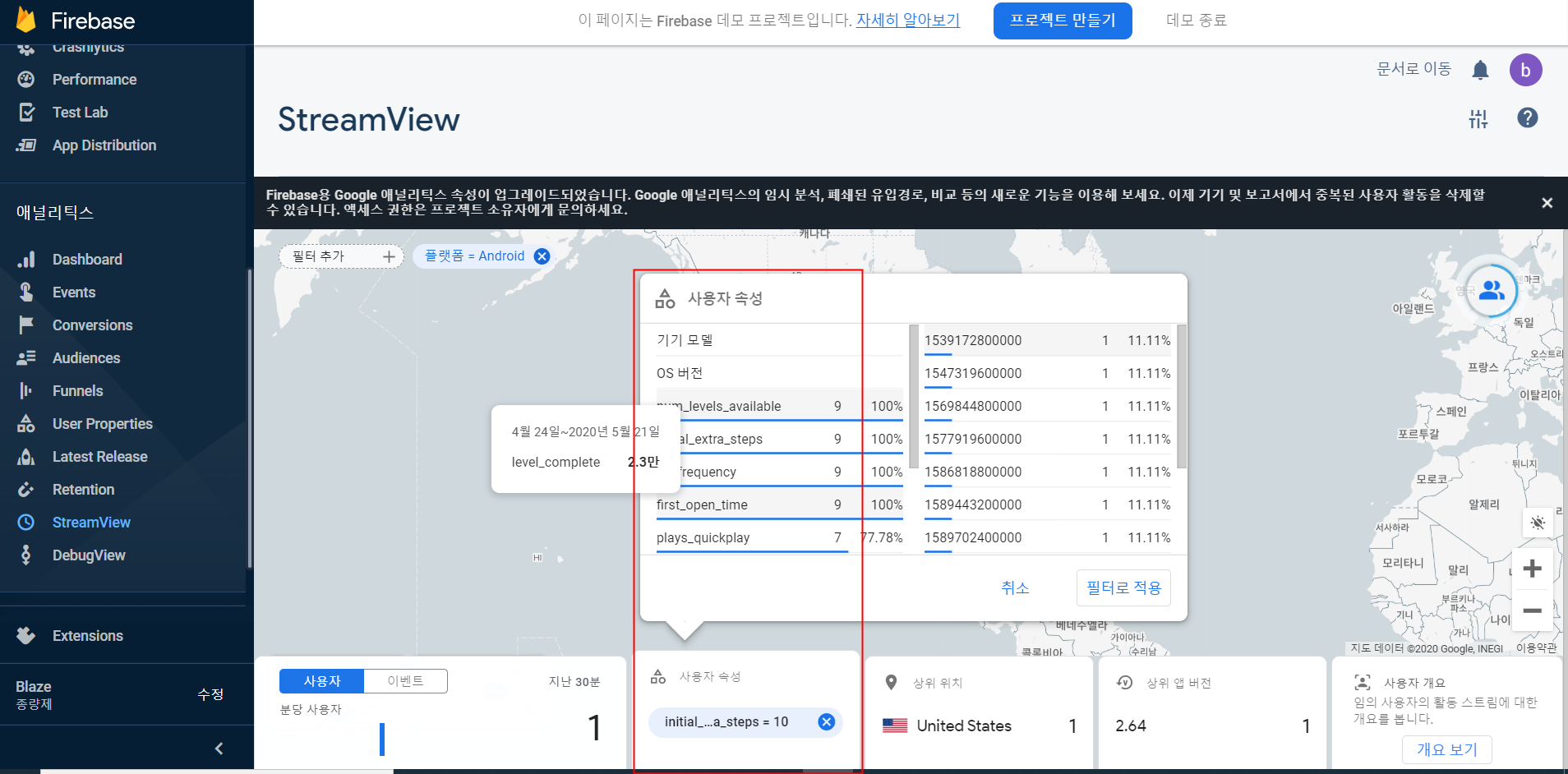This screenshot has width=1568, height=774.
Task: Select value 1569844800000
Action: coord(1048,406)
